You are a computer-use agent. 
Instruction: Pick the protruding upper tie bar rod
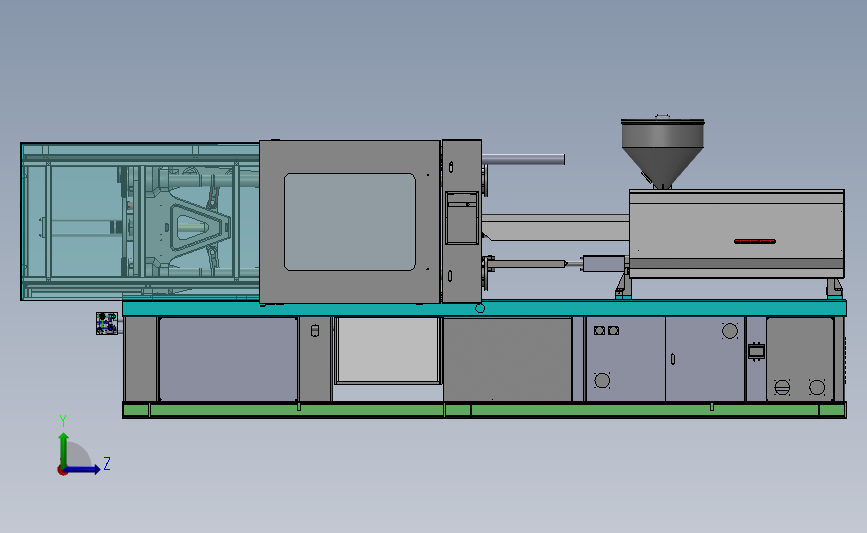(523, 159)
